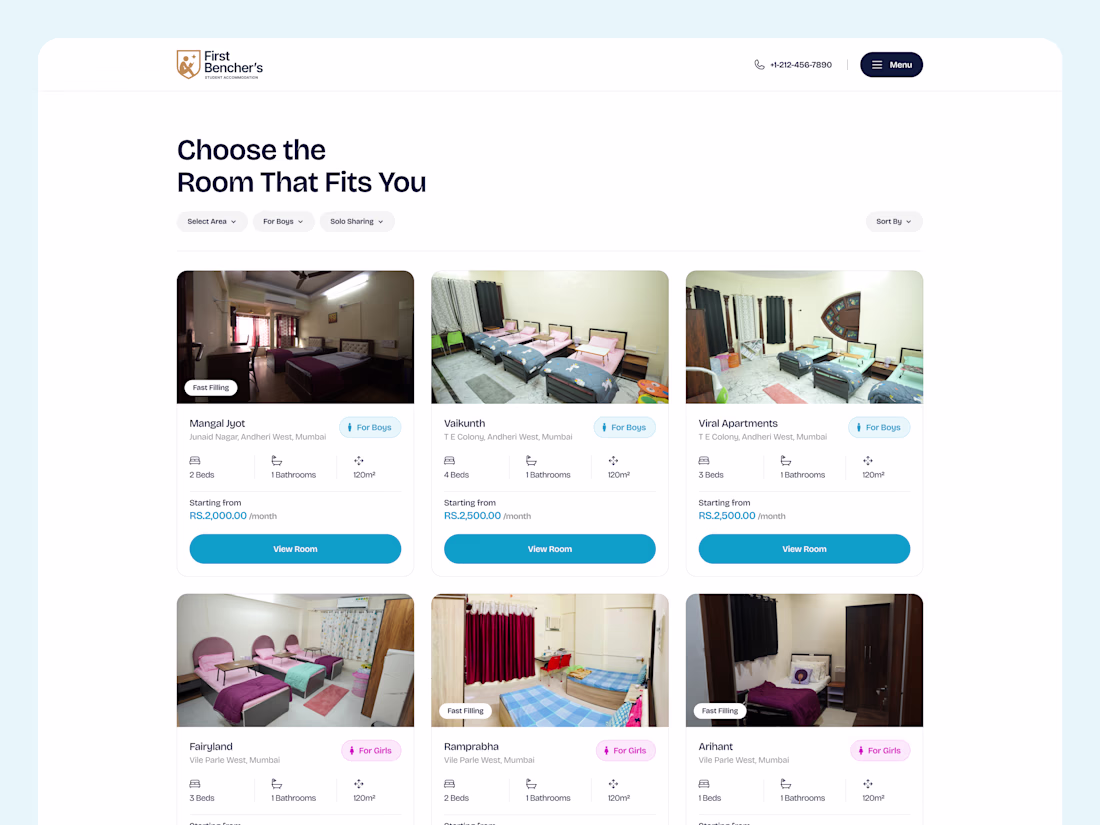Click View Room for Vaikunth
The image size is (1100, 825).
[x=550, y=549]
